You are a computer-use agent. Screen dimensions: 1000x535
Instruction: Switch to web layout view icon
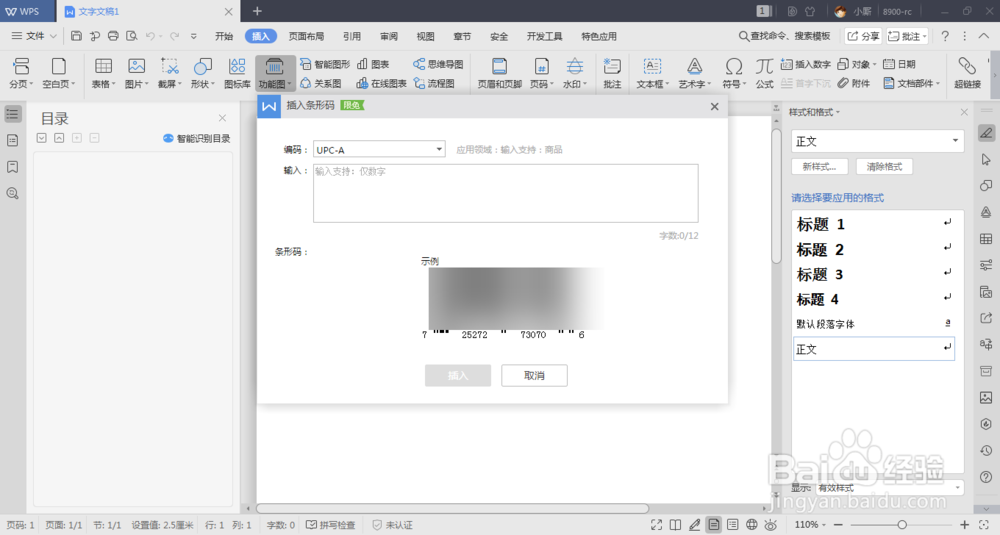(752, 524)
